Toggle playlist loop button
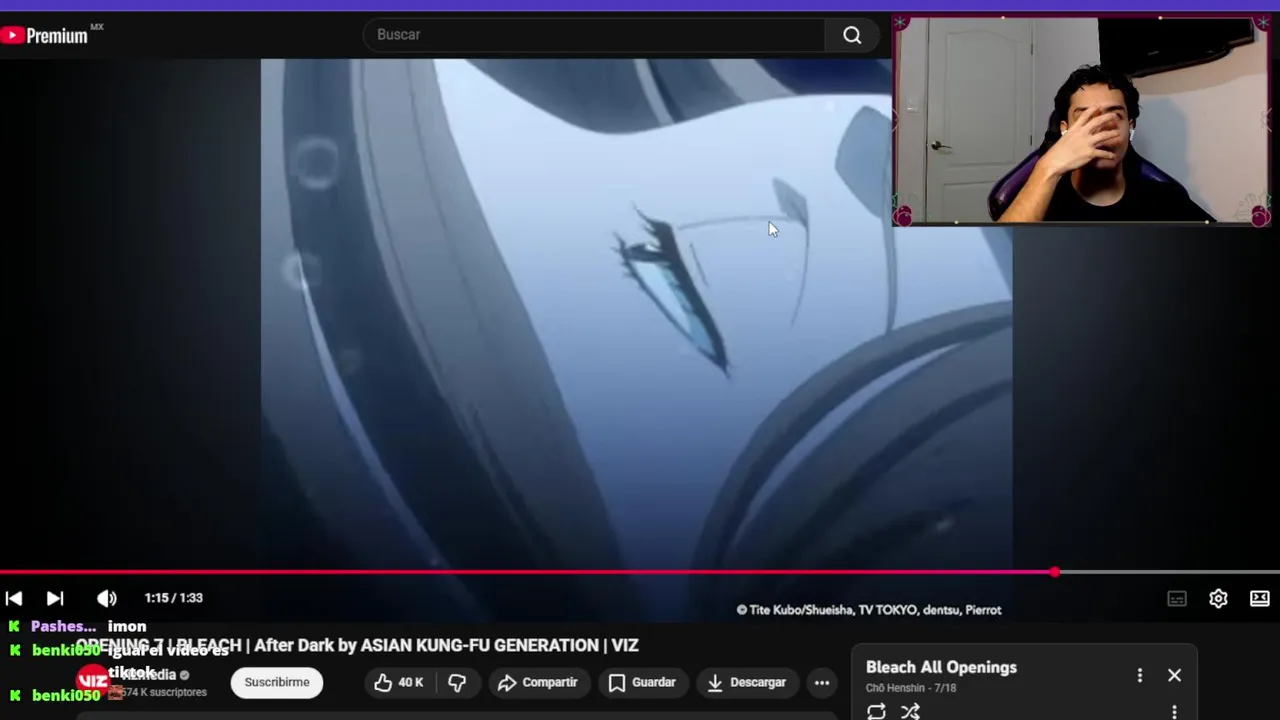The width and height of the screenshot is (1280, 720). (876, 711)
